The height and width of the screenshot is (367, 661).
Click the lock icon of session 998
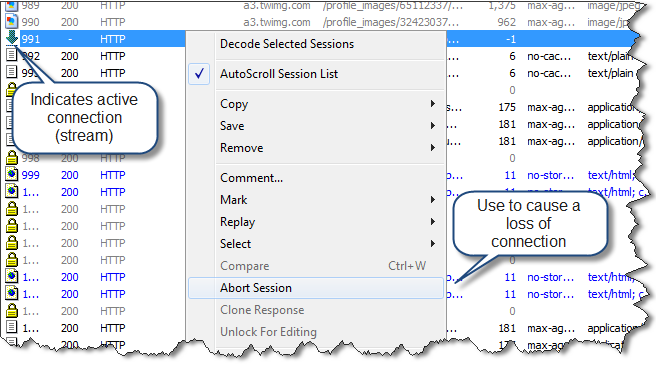click(12, 158)
